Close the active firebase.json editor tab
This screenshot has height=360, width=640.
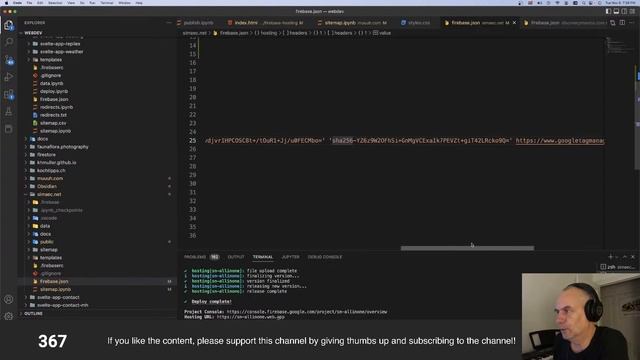(x=514, y=23)
